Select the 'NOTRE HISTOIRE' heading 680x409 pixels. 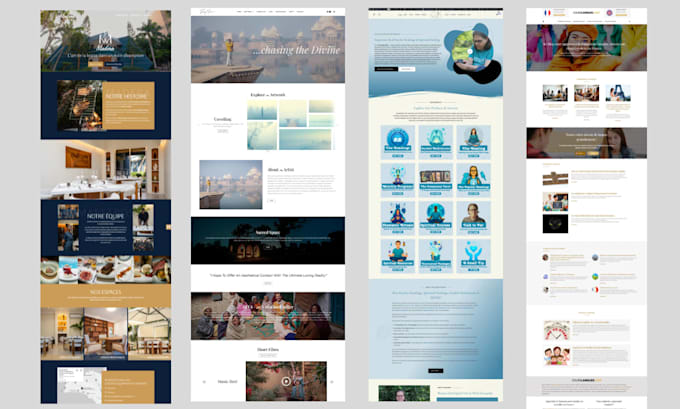(126, 96)
